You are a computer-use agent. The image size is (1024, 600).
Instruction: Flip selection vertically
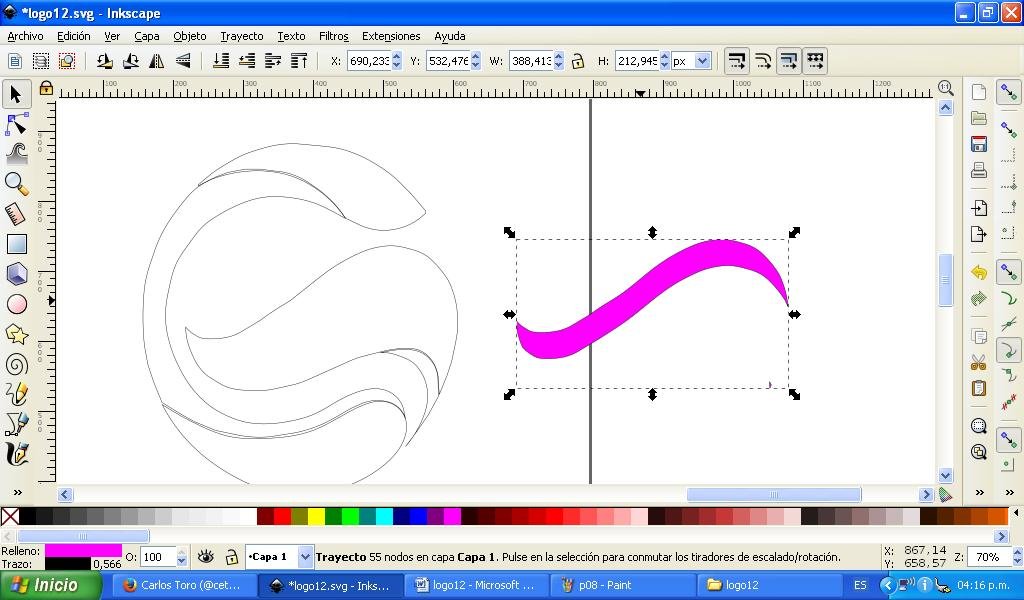coord(183,61)
